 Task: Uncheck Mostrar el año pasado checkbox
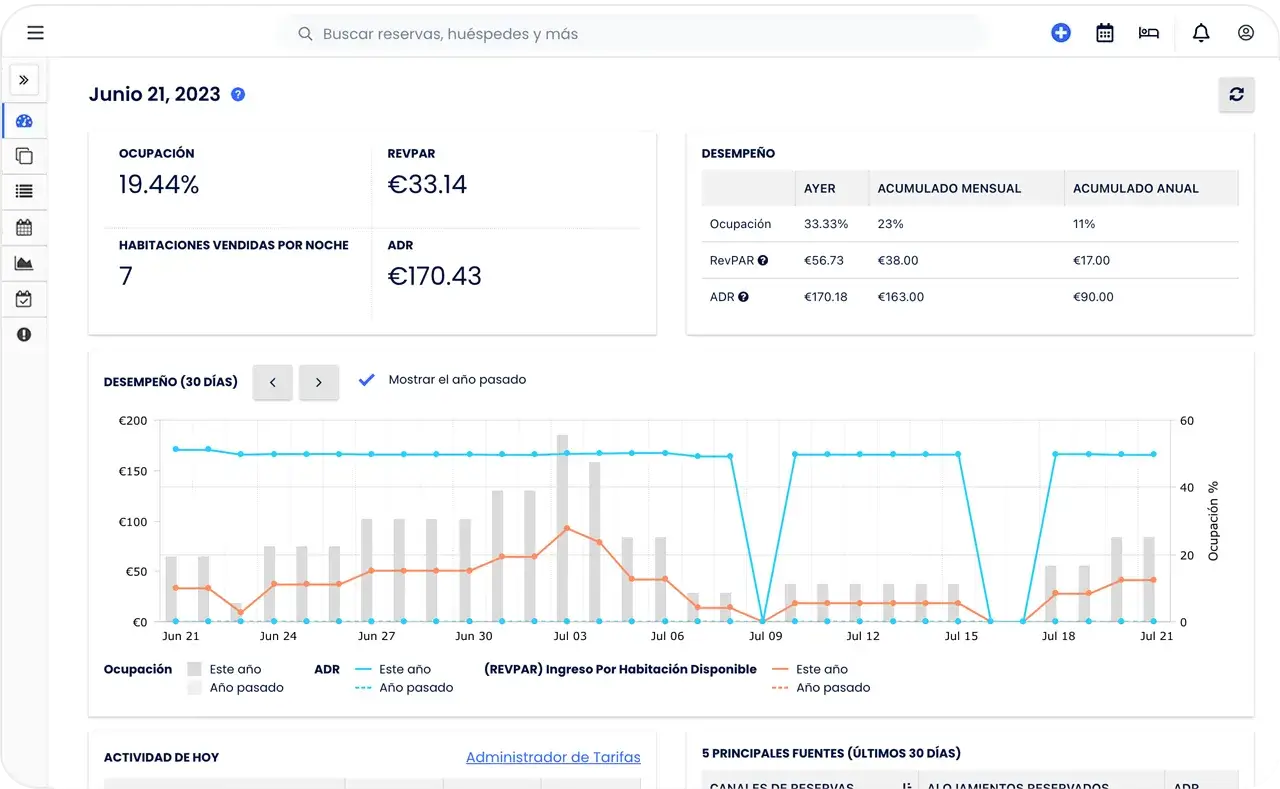(367, 380)
